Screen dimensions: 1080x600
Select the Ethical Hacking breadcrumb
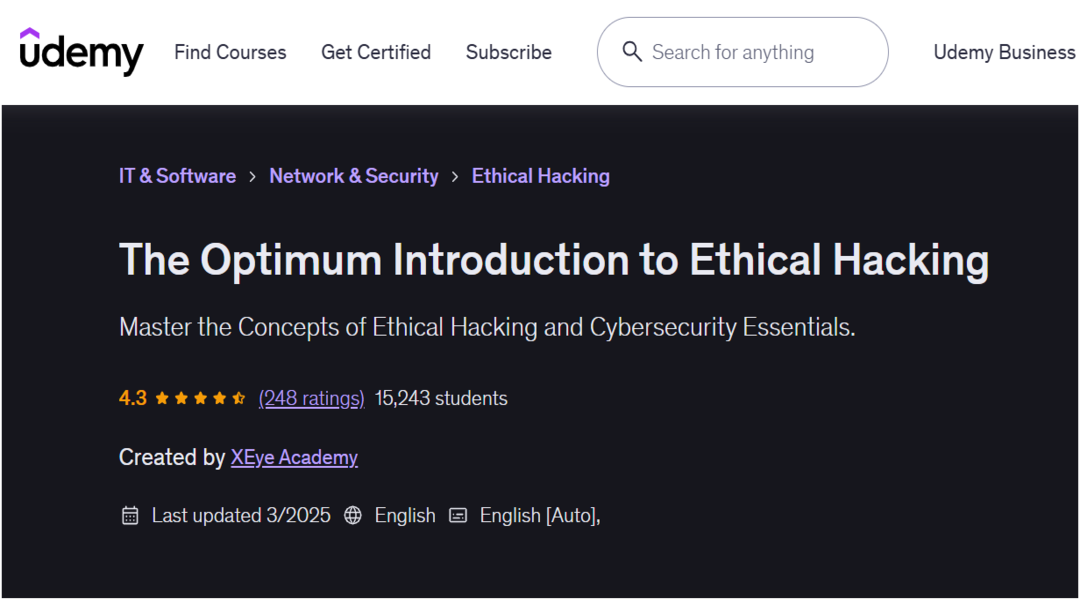541,176
